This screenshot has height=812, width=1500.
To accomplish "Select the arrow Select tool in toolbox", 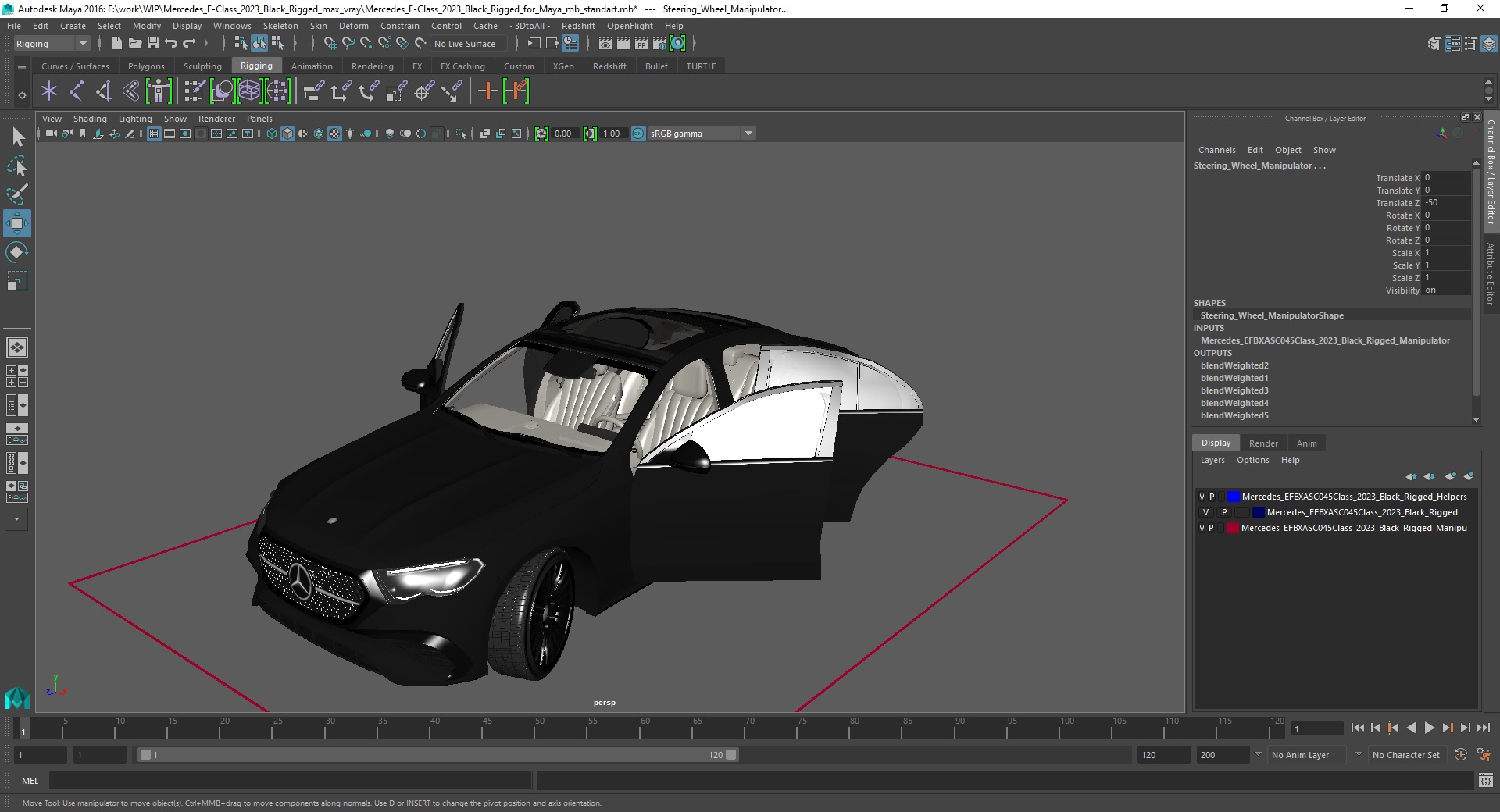I will pyautogui.click(x=17, y=137).
